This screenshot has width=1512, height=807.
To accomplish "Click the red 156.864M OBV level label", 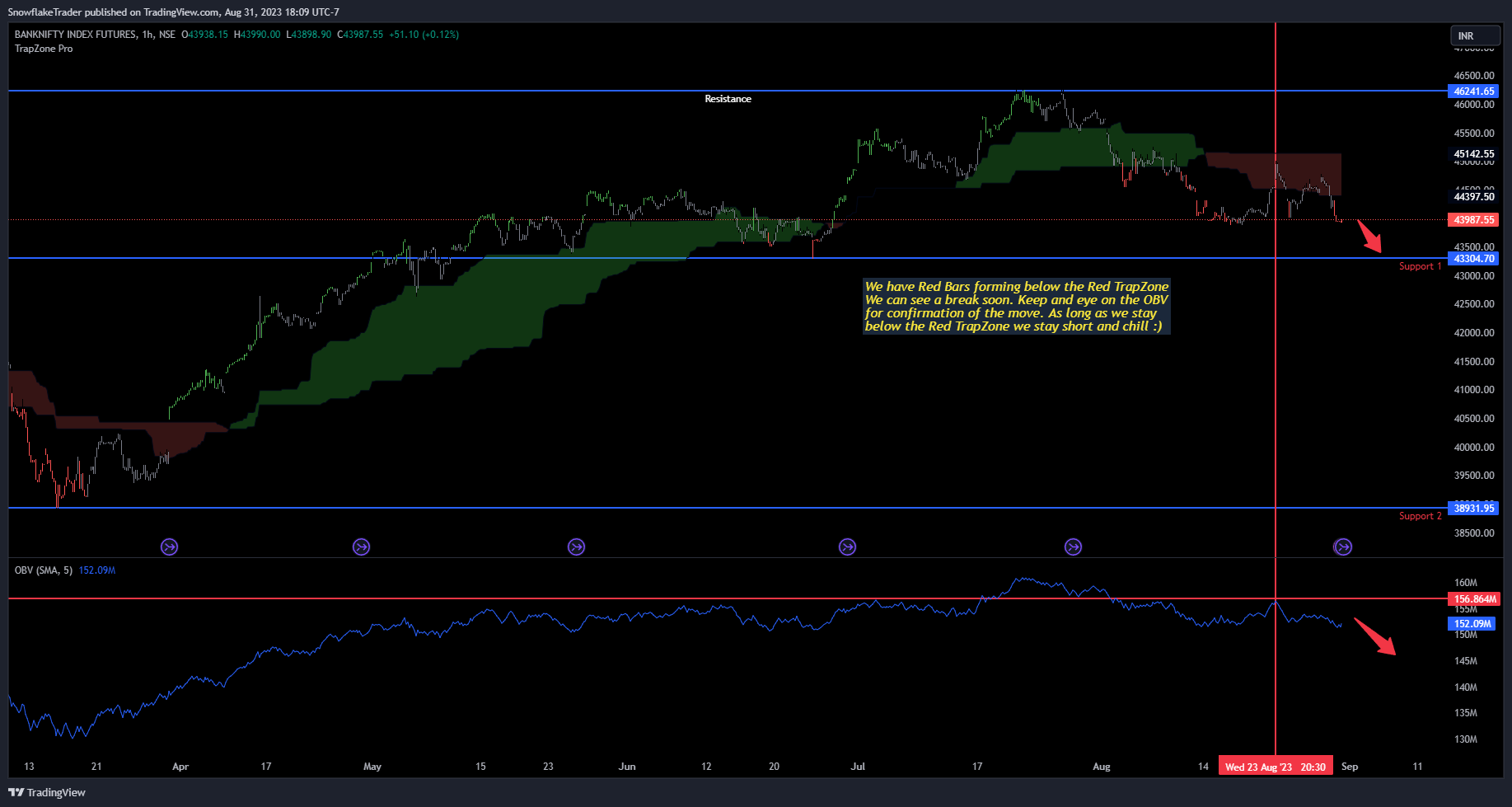I will pos(1475,599).
